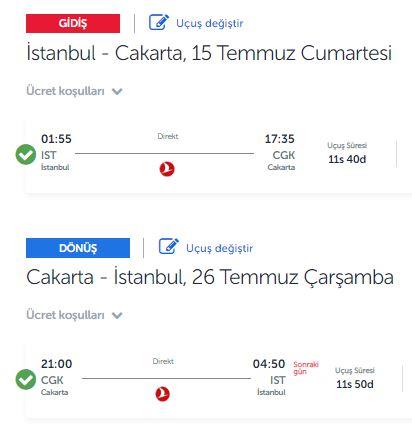The image size is (412, 429).
Task: Click the edit pencil icon beside DÖNÜŞ
Action: click(169, 247)
